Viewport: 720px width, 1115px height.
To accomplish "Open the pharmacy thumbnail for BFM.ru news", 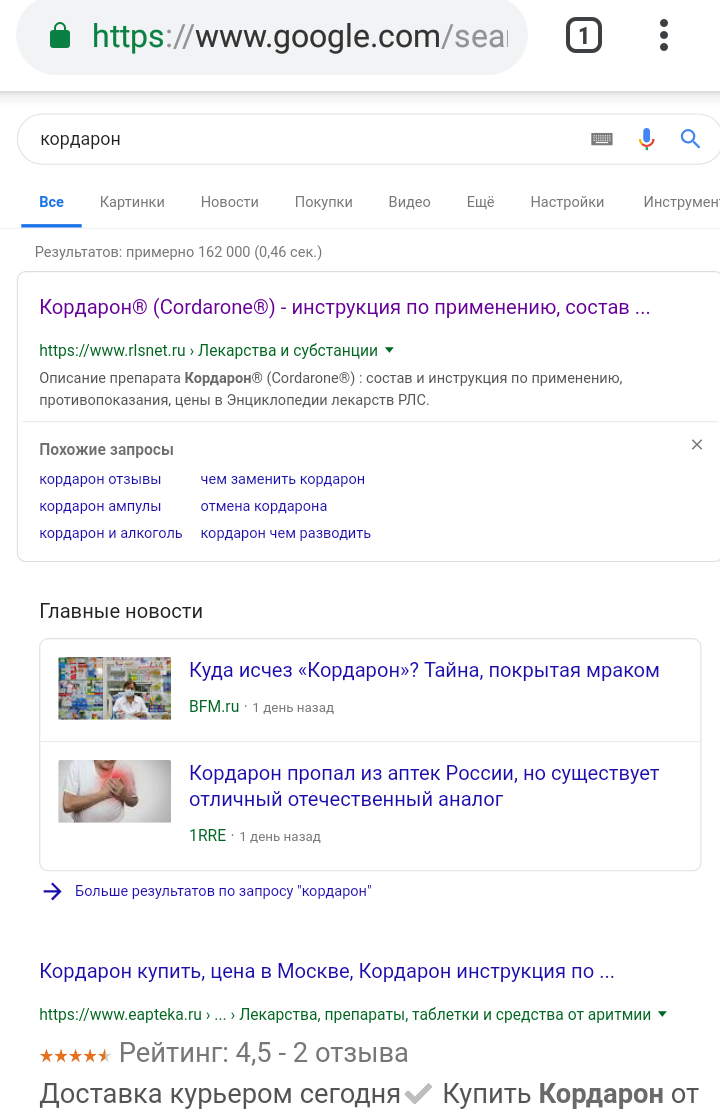I will [114, 688].
